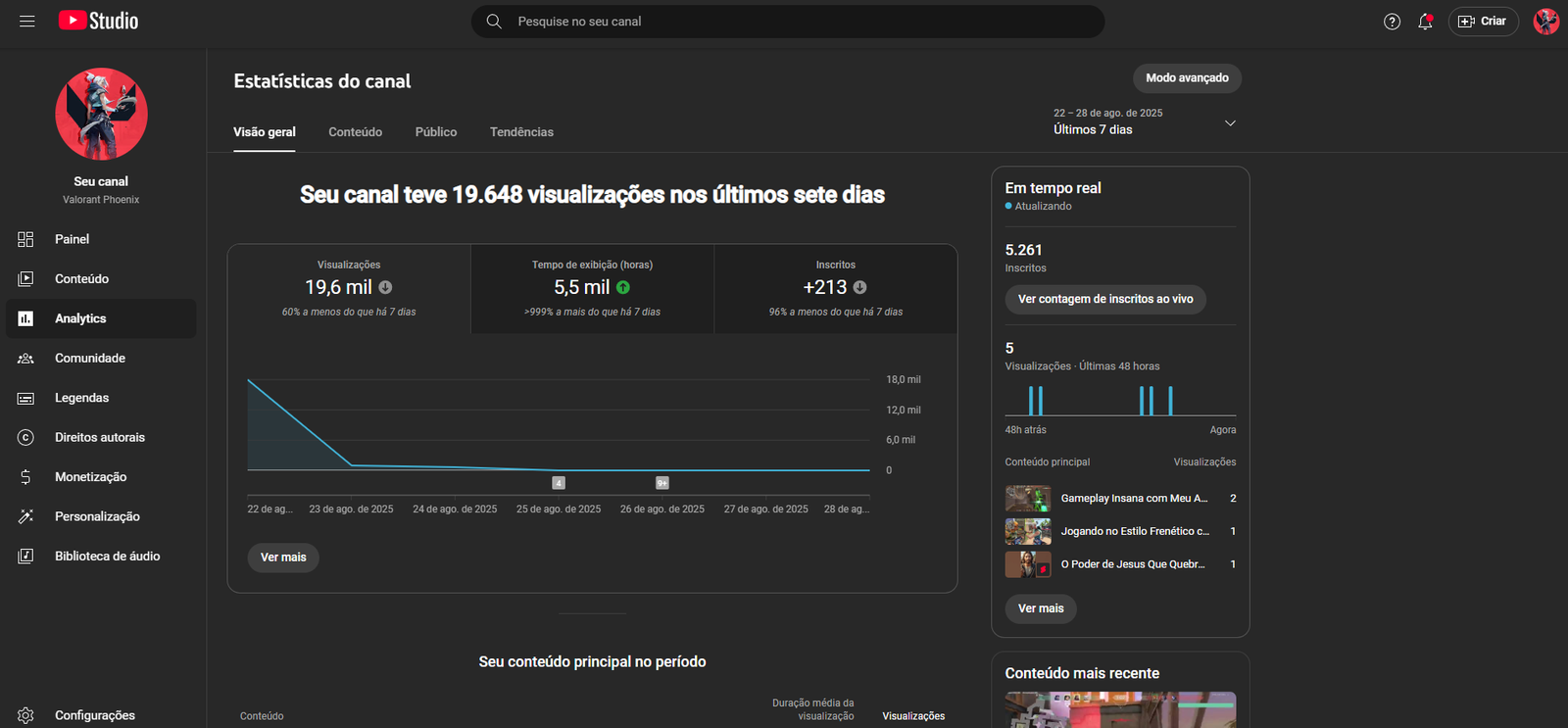
Task: Switch to the Tendências tab
Action: pyautogui.click(x=521, y=132)
